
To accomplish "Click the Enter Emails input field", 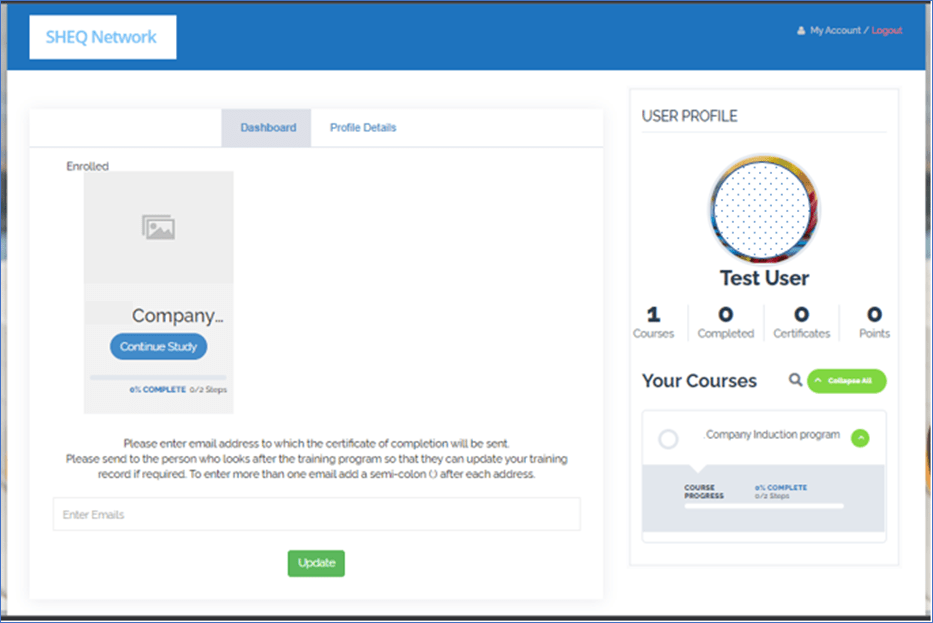I will point(316,514).
